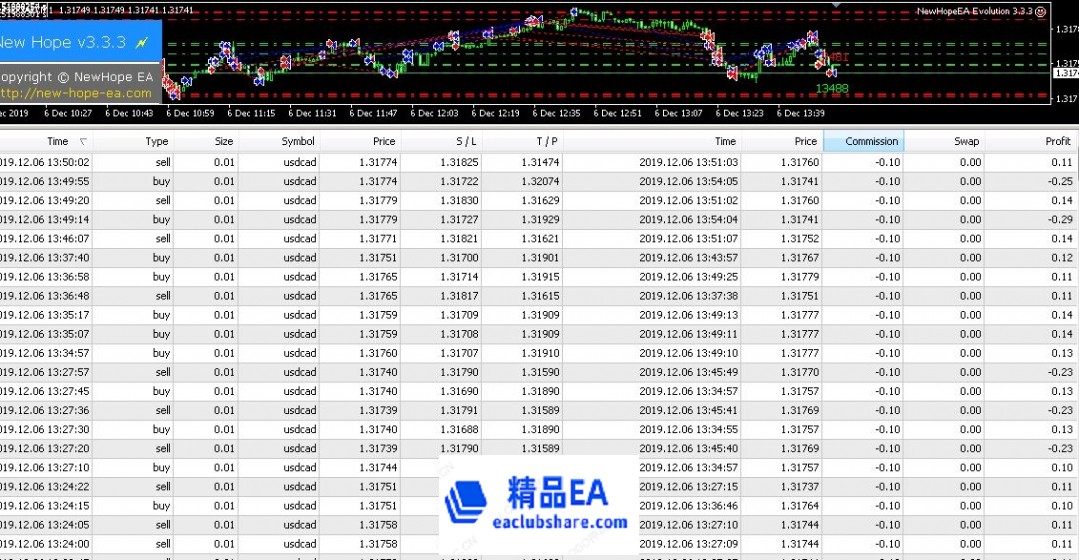The width and height of the screenshot is (1079, 560).
Task: Click the S / L column header
Action: click(x=466, y=141)
